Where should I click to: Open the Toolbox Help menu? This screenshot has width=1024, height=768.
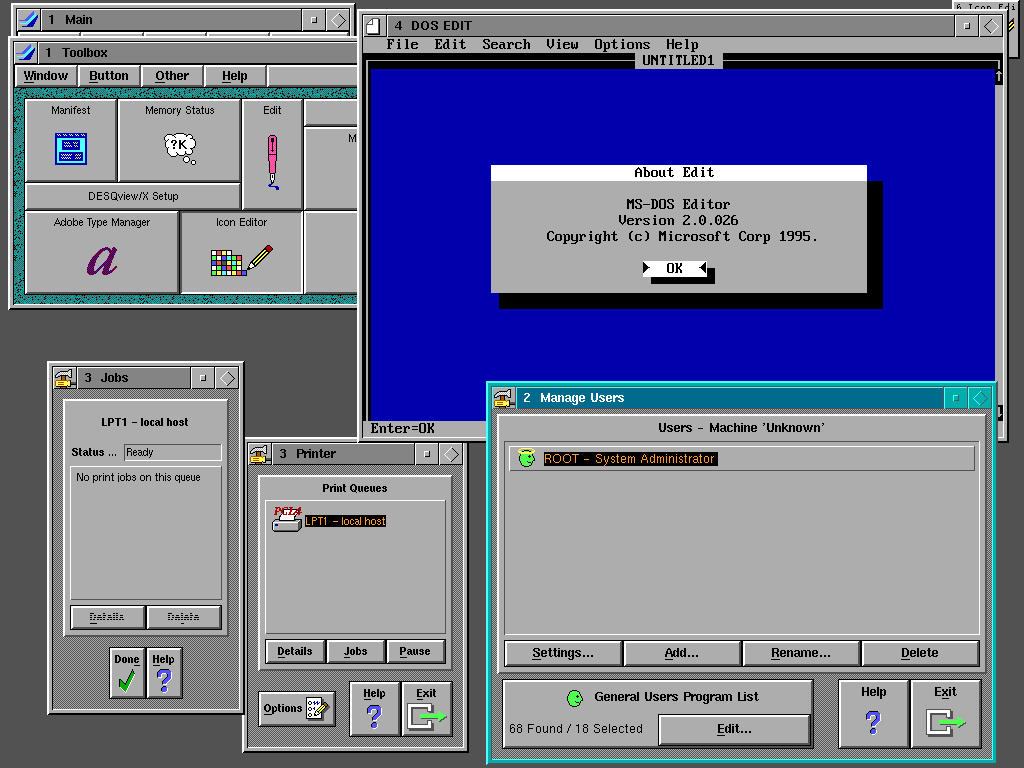click(234, 76)
